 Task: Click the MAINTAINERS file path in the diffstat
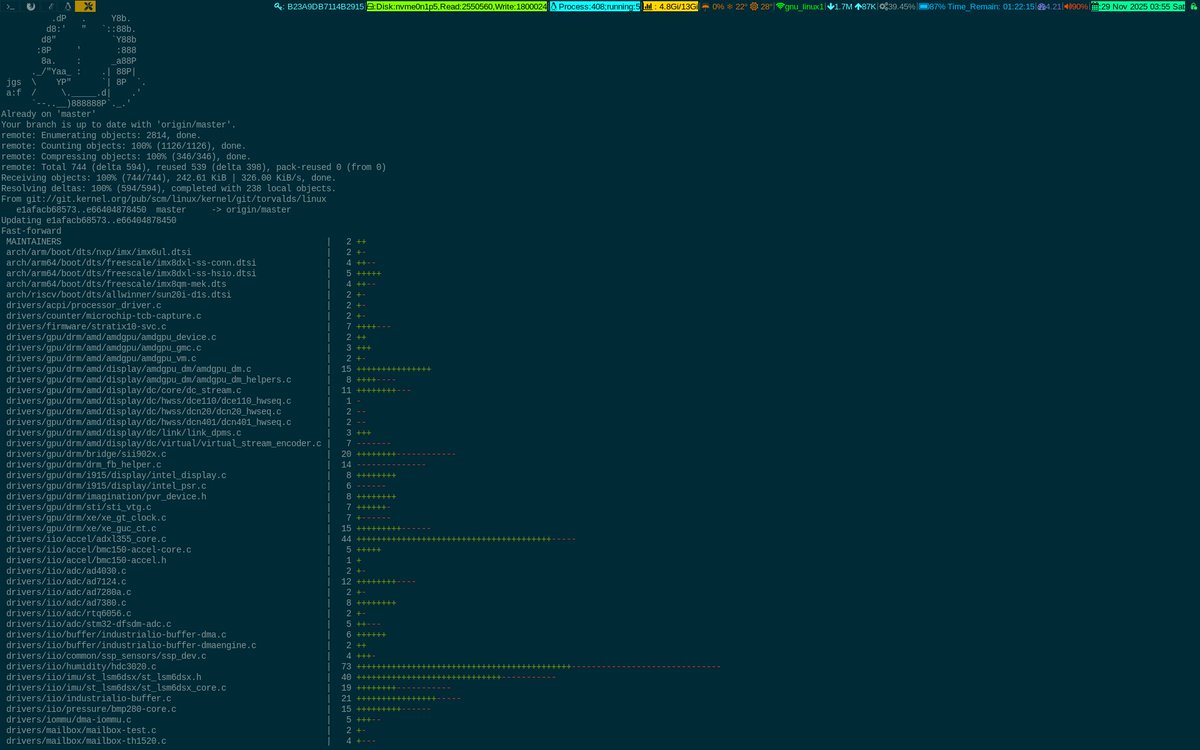point(34,241)
